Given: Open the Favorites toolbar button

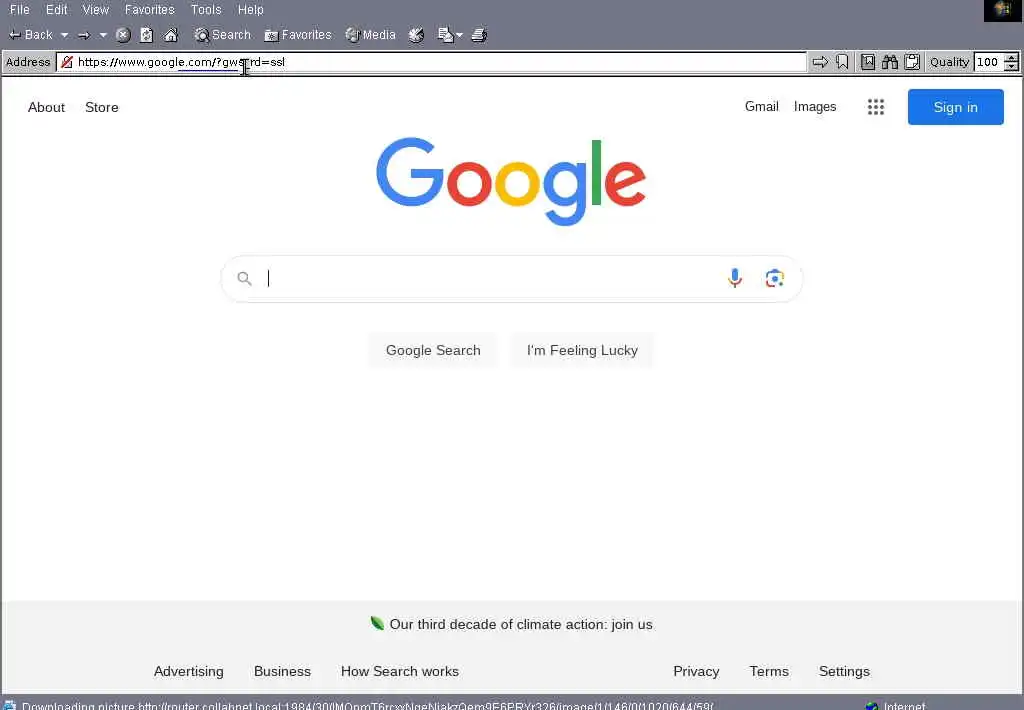Looking at the screenshot, I should tap(298, 35).
